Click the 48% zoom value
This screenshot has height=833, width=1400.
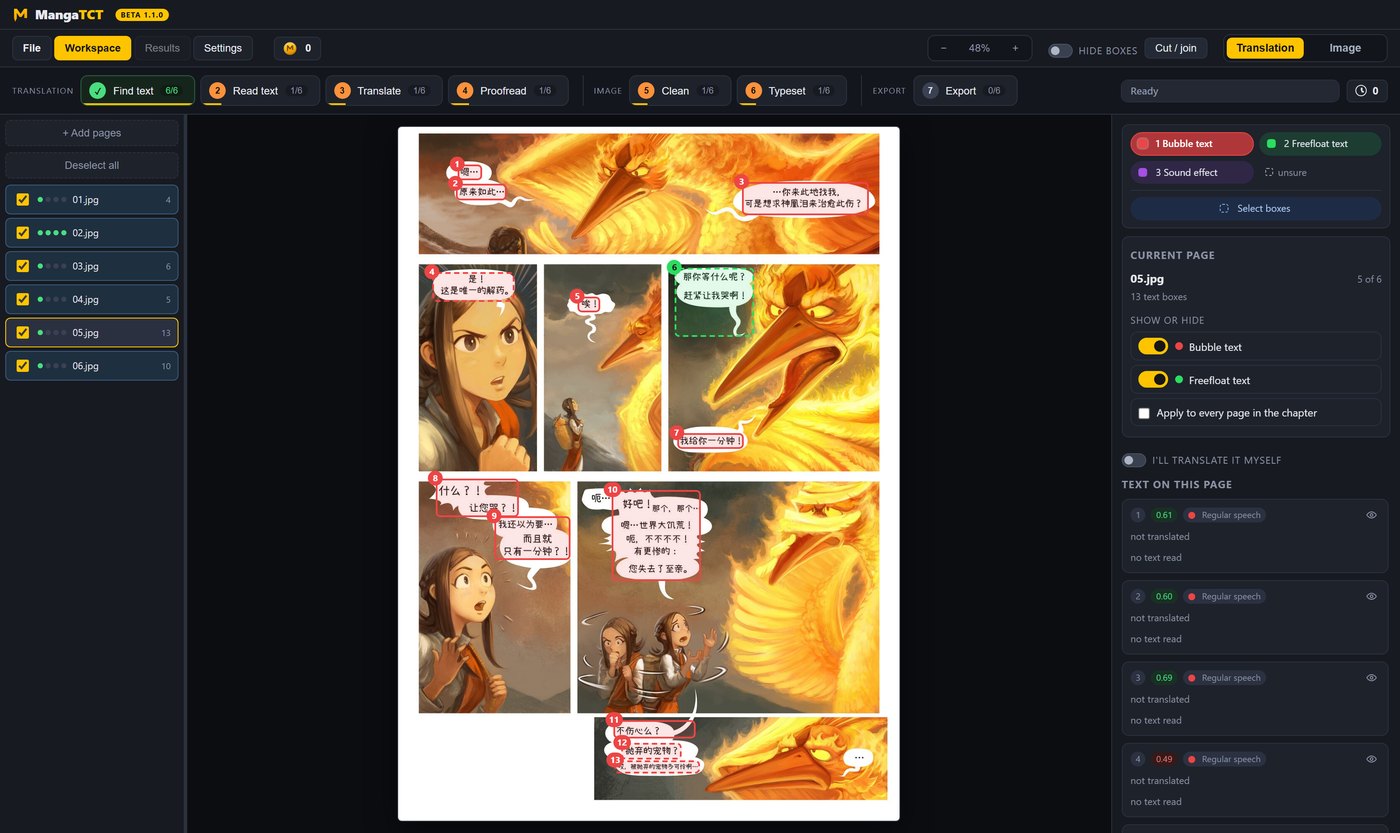tap(979, 48)
